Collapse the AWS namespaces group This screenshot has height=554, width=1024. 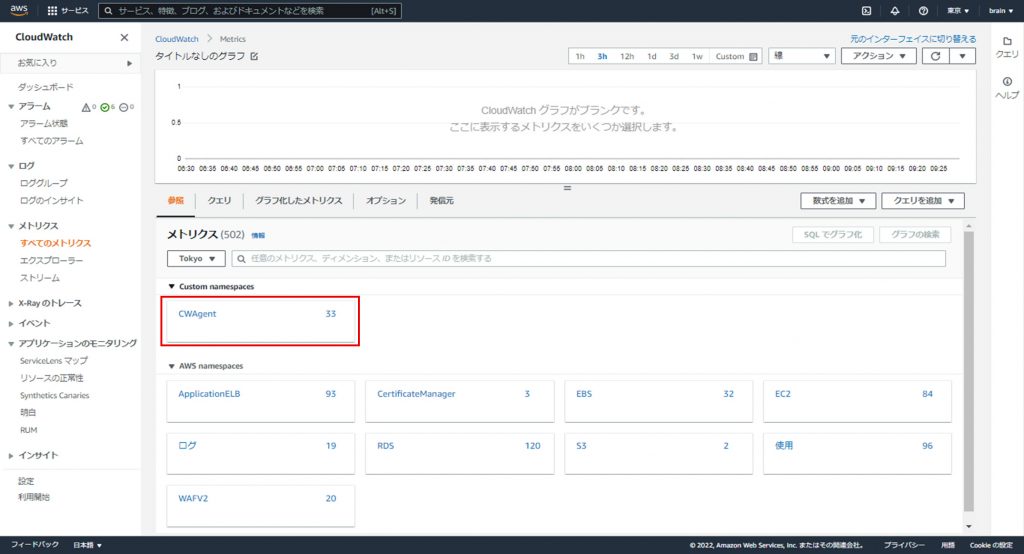[x=172, y=367]
